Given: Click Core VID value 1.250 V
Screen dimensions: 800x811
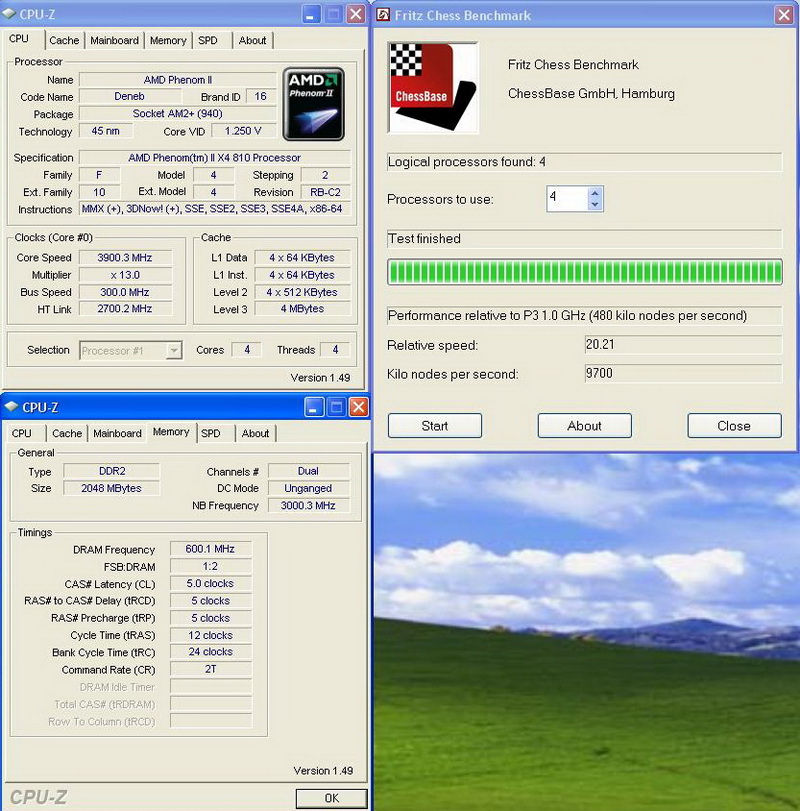Looking at the screenshot, I should click(x=243, y=131).
